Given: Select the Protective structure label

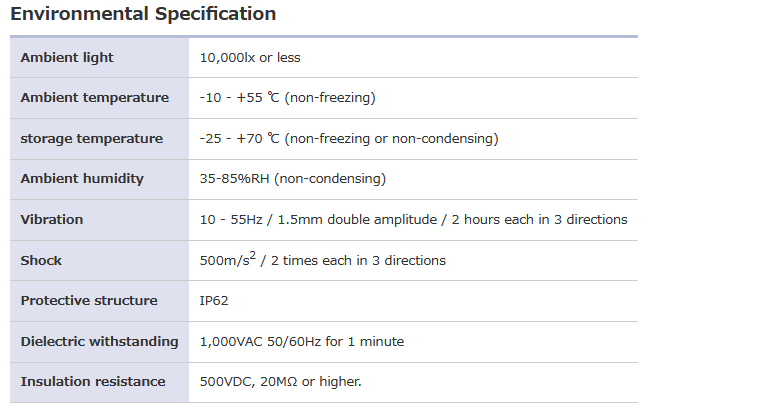Looking at the screenshot, I should click(x=89, y=300).
